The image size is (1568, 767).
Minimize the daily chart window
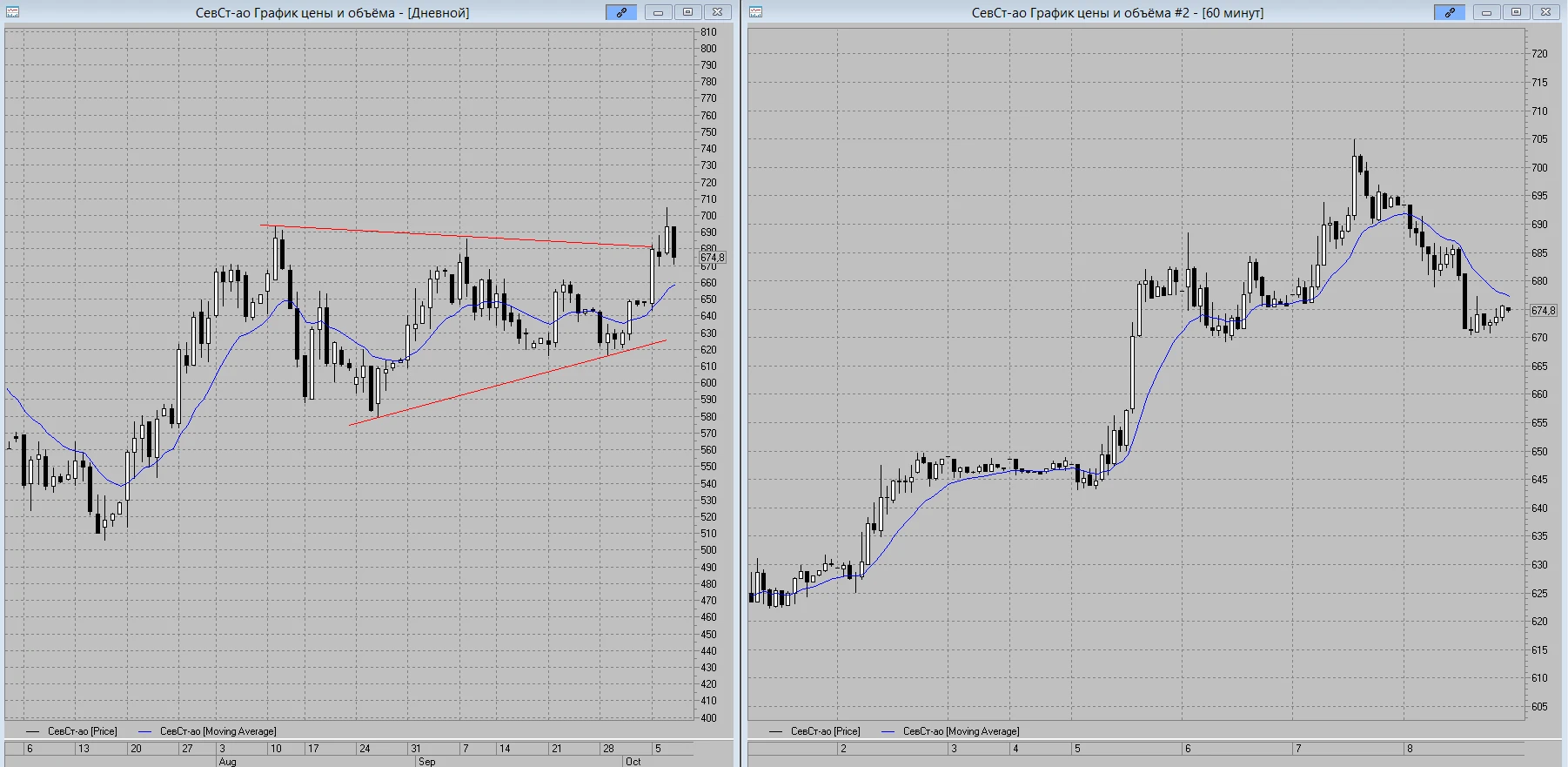pos(659,12)
